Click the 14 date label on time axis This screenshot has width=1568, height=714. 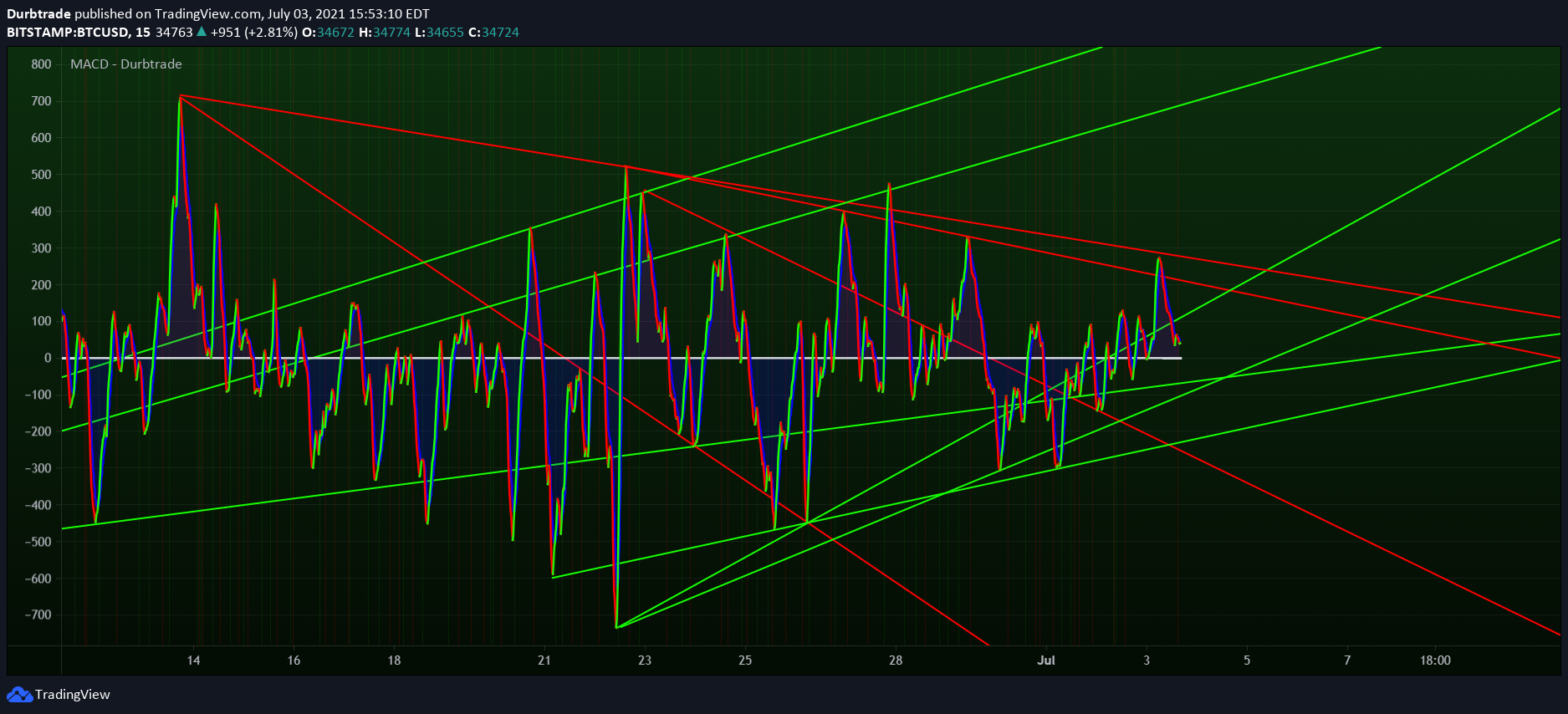(x=193, y=660)
